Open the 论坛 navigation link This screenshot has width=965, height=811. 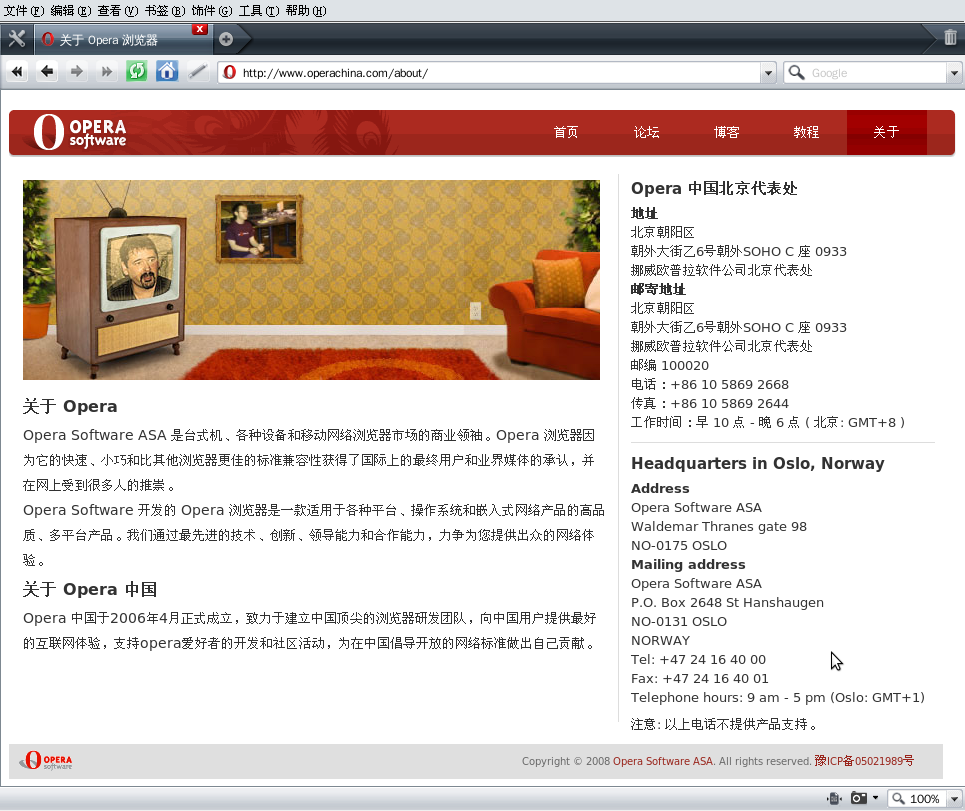646,132
